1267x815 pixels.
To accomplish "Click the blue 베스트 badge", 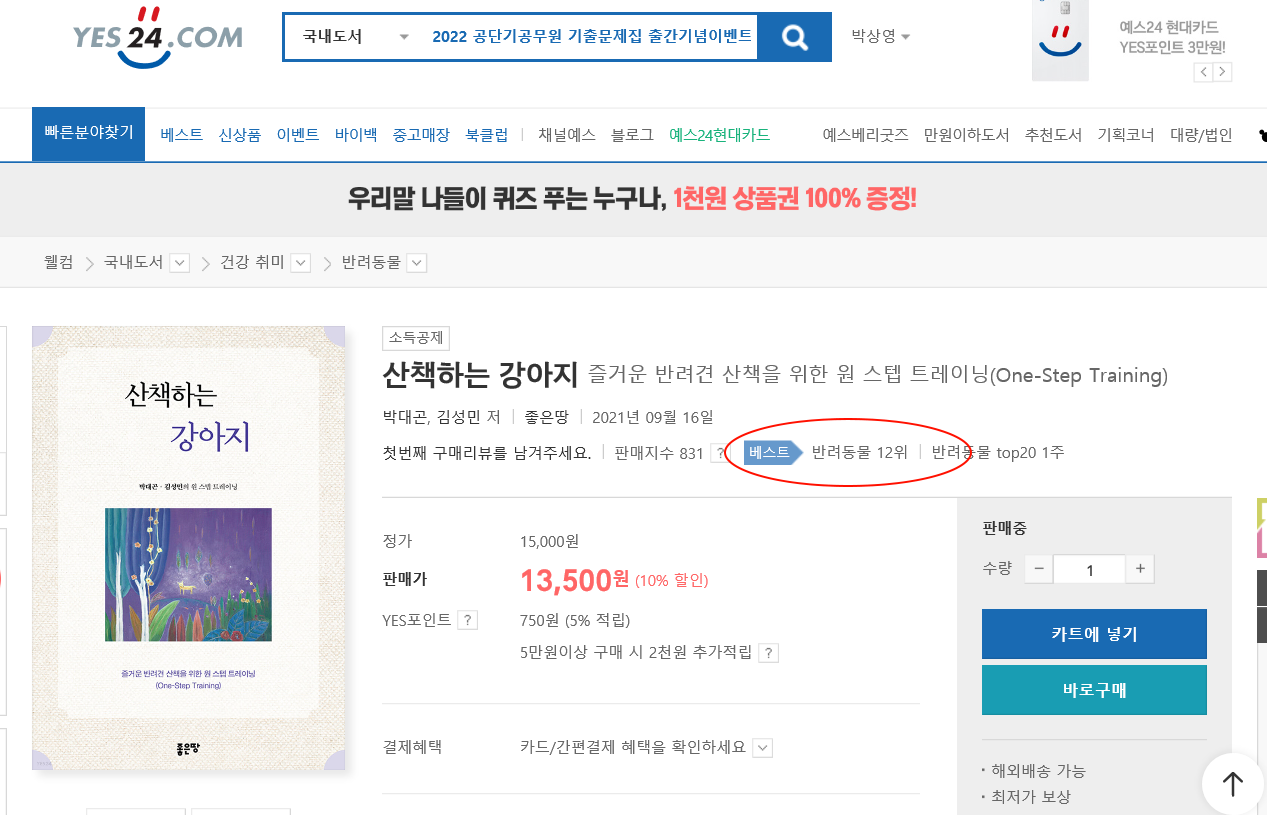I will 772,452.
